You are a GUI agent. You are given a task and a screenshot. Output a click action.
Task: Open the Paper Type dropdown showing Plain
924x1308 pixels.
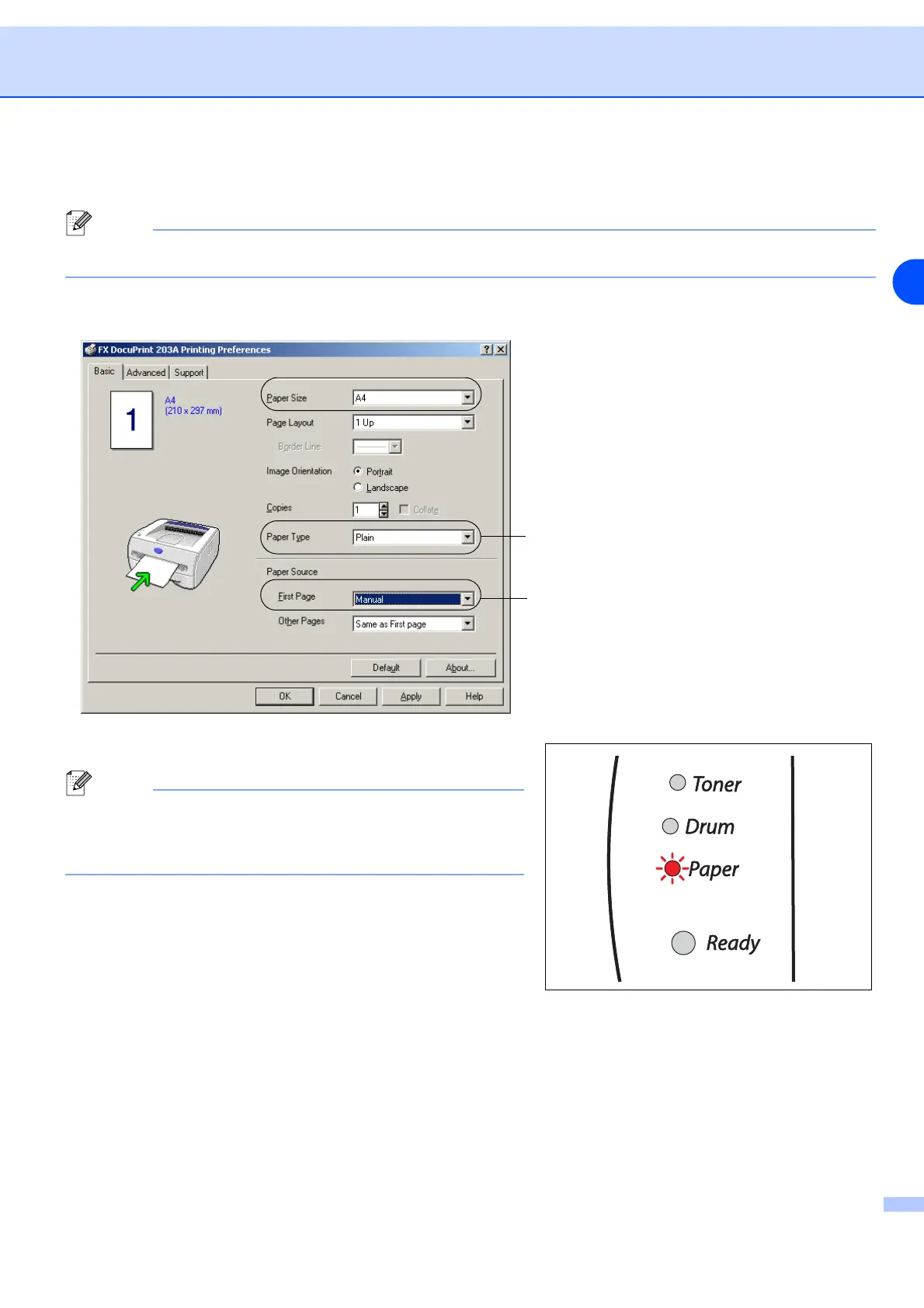click(413, 537)
